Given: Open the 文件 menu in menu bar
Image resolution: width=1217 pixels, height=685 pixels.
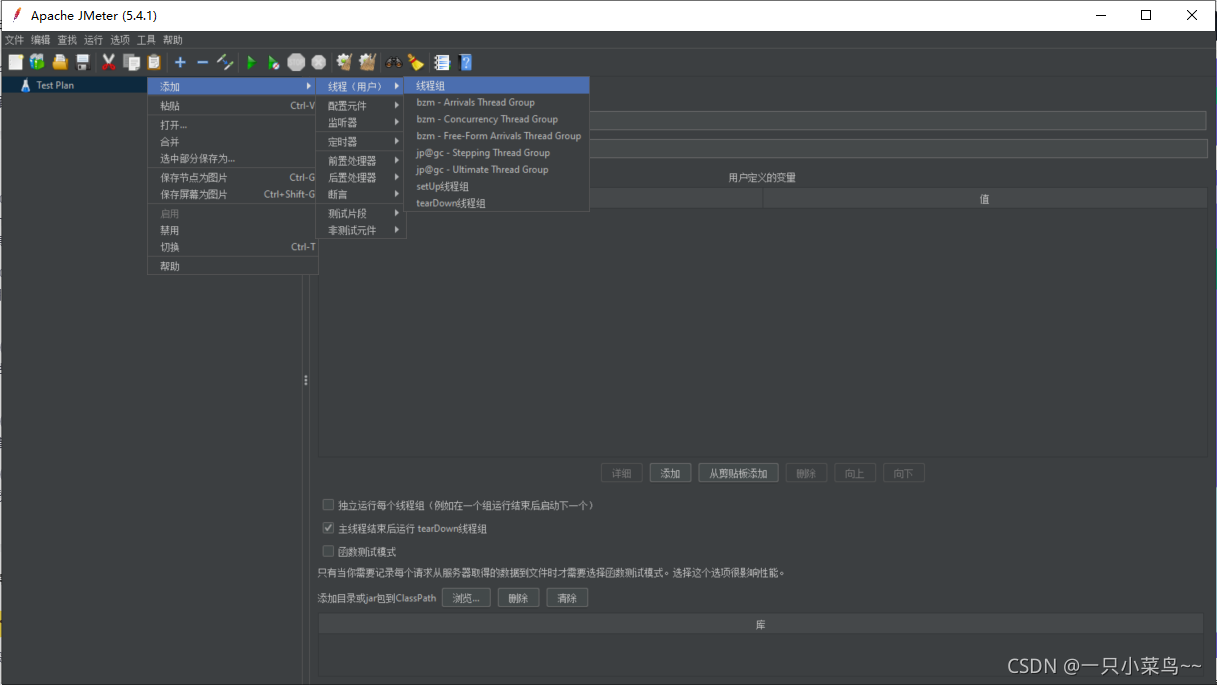Looking at the screenshot, I should [x=14, y=40].
